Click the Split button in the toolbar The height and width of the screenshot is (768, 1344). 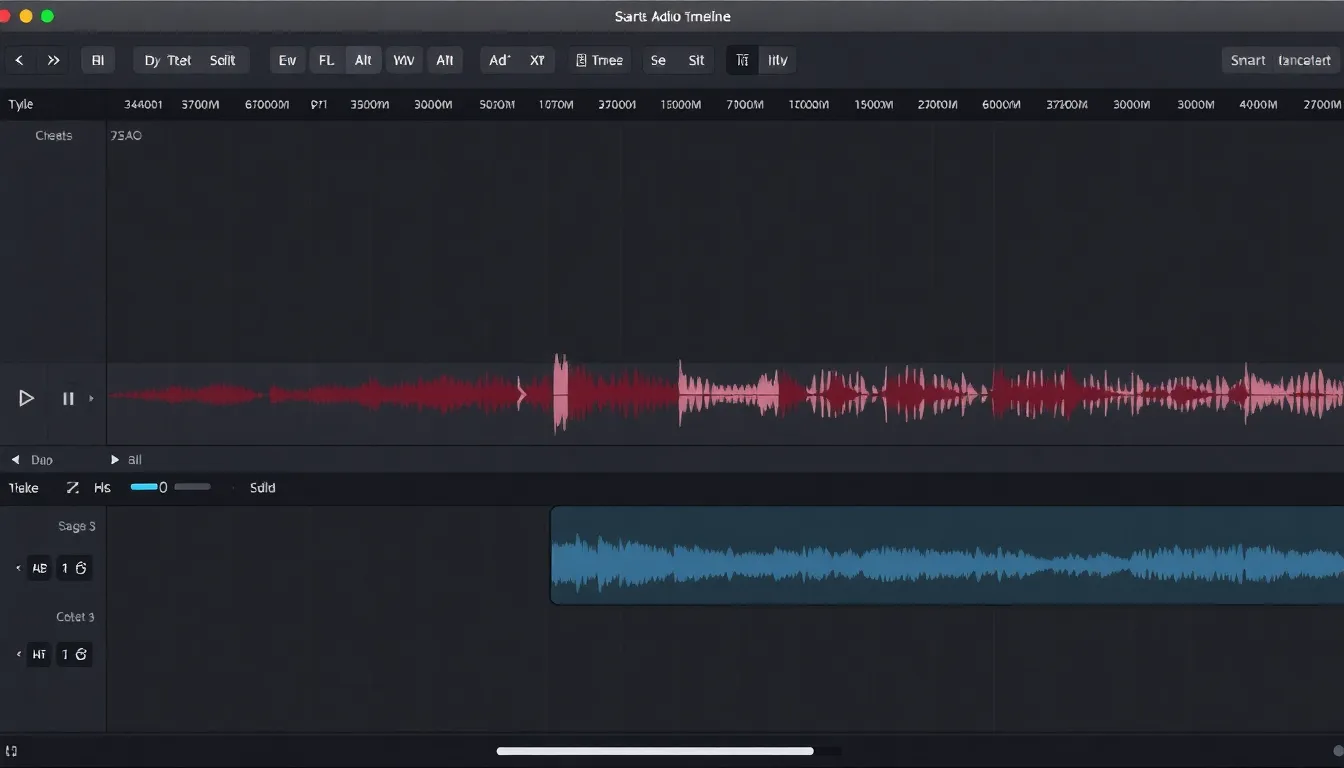222,60
